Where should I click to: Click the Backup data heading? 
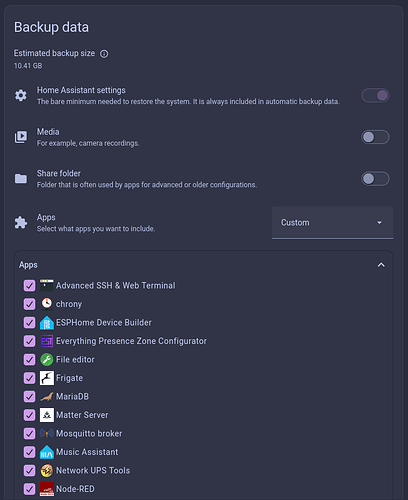pos(51,27)
